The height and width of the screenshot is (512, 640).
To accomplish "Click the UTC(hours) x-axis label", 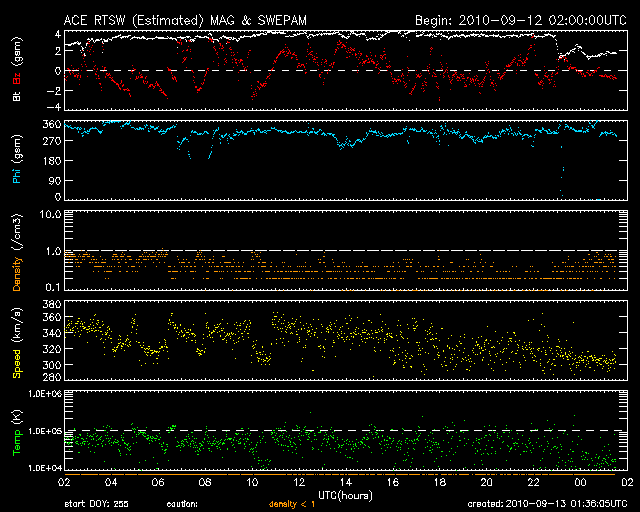I will (x=344, y=494).
